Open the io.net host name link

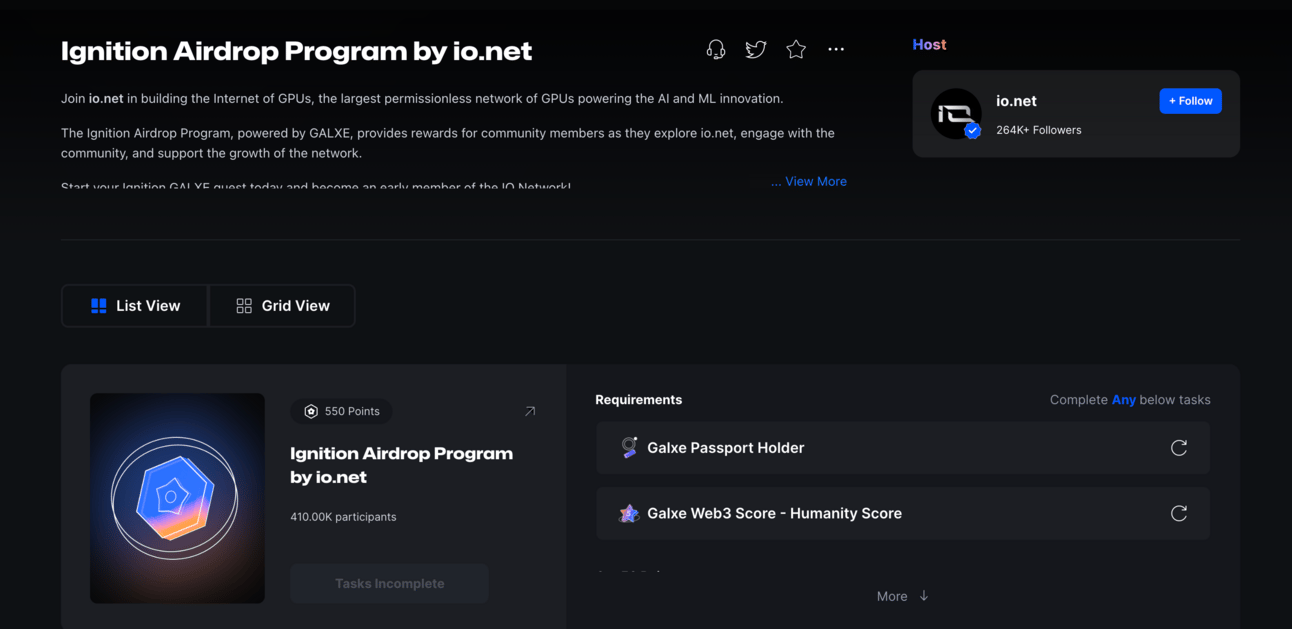click(x=1016, y=101)
